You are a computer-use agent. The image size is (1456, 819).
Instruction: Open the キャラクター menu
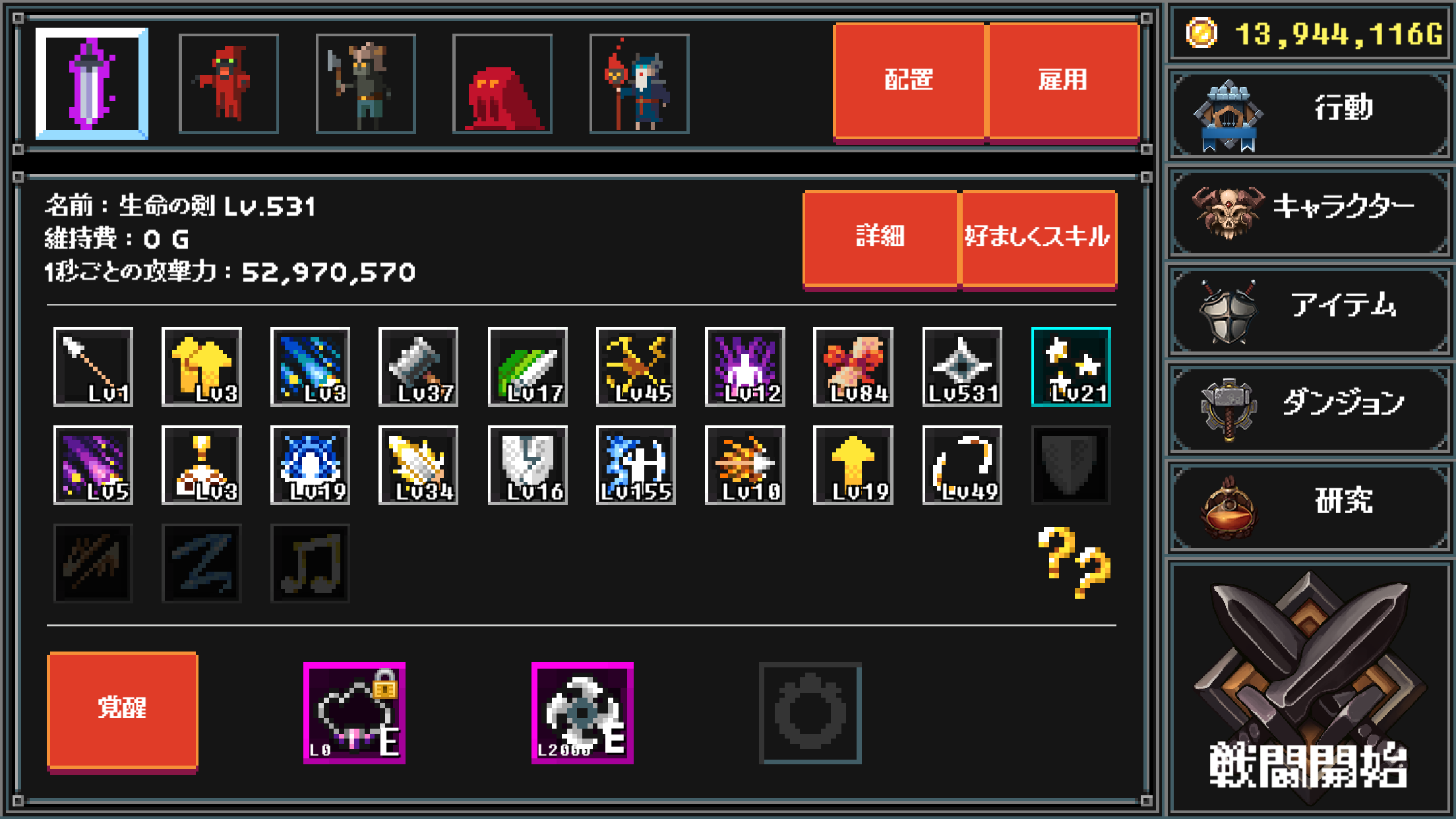[x=1310, y=212]
